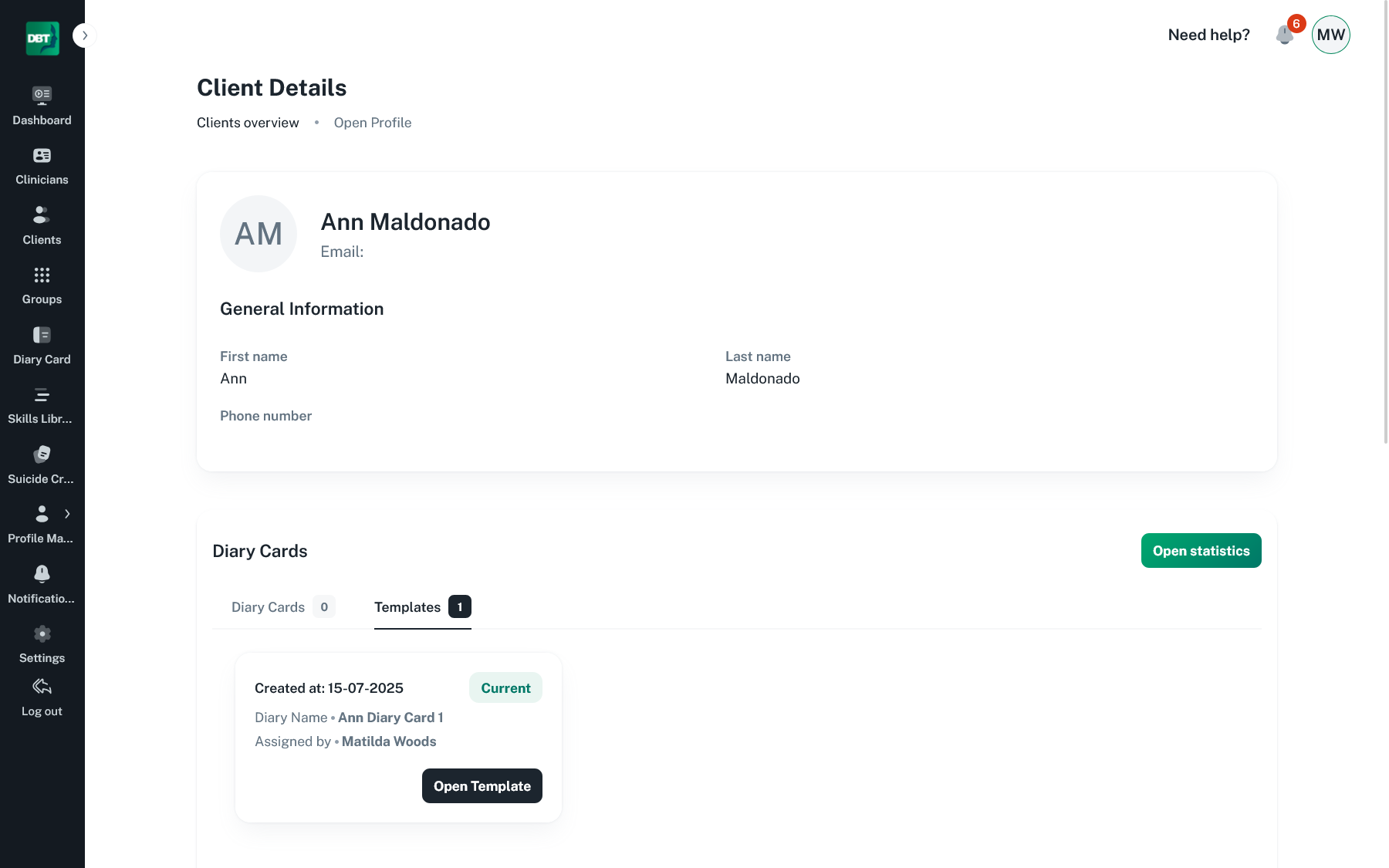Viewport: 1389px width, 868px height.
Task: Open Notifications from the sidebar
Action: click(x=42, y=586)
